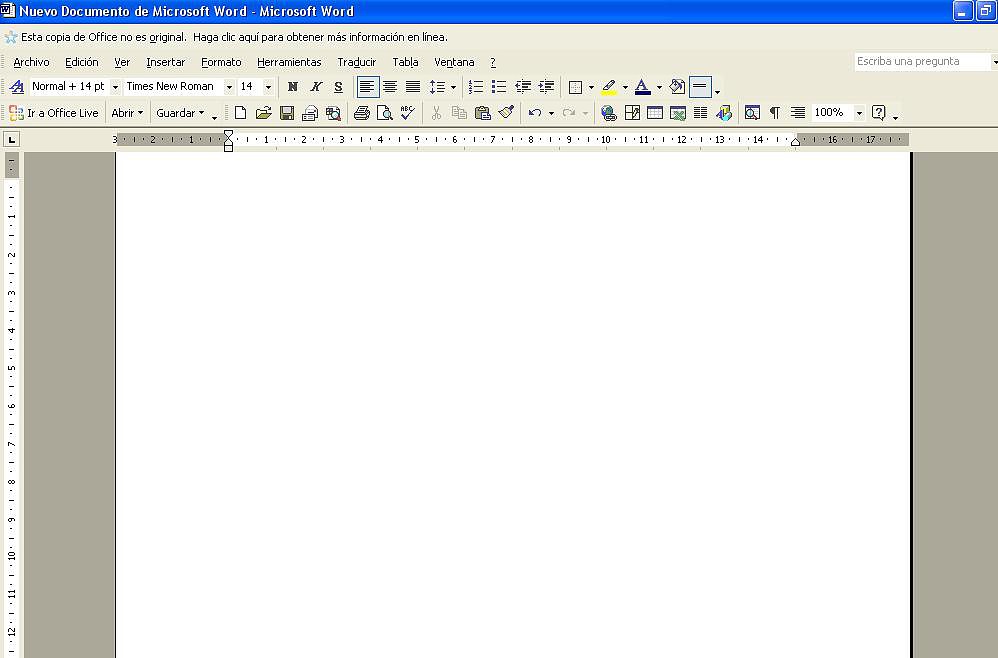This screenshot has width=998, height=658.
Task: Click Microsoft Word Help question icon
Action: click(x=878, y=113)
